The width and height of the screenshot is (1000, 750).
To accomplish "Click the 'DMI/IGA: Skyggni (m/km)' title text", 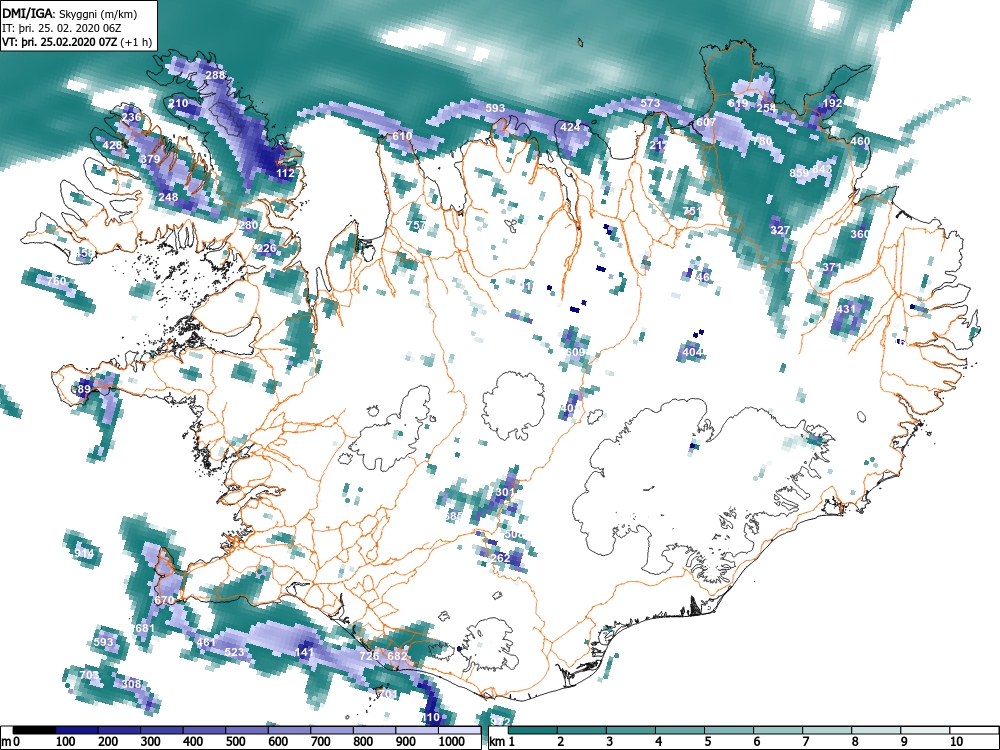I will click(70, 14).
